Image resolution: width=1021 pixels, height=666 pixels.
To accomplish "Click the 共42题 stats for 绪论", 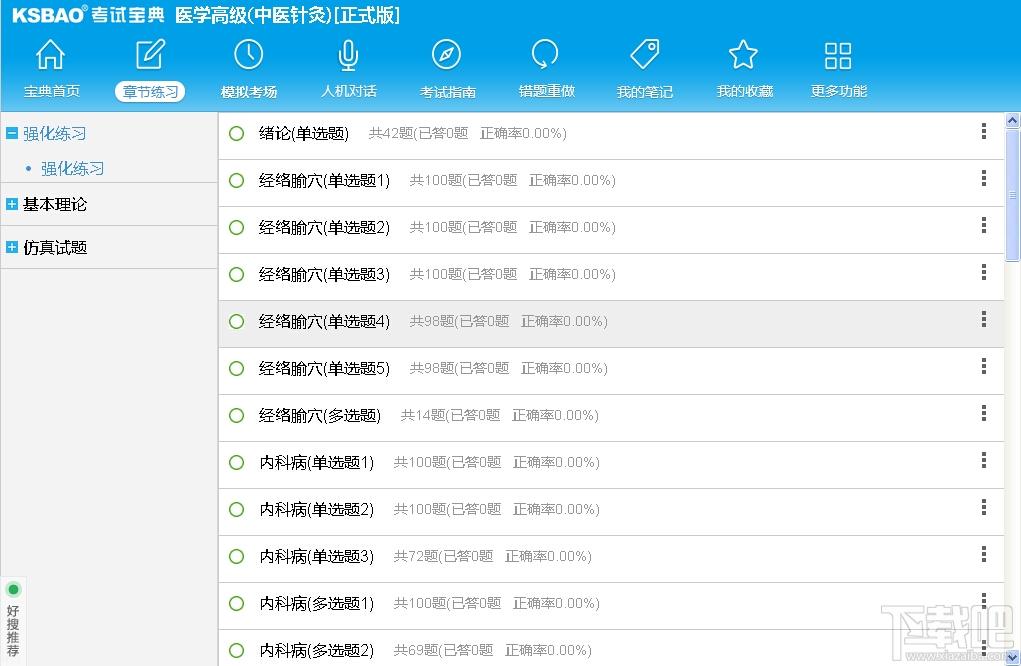I will point(468,133).
